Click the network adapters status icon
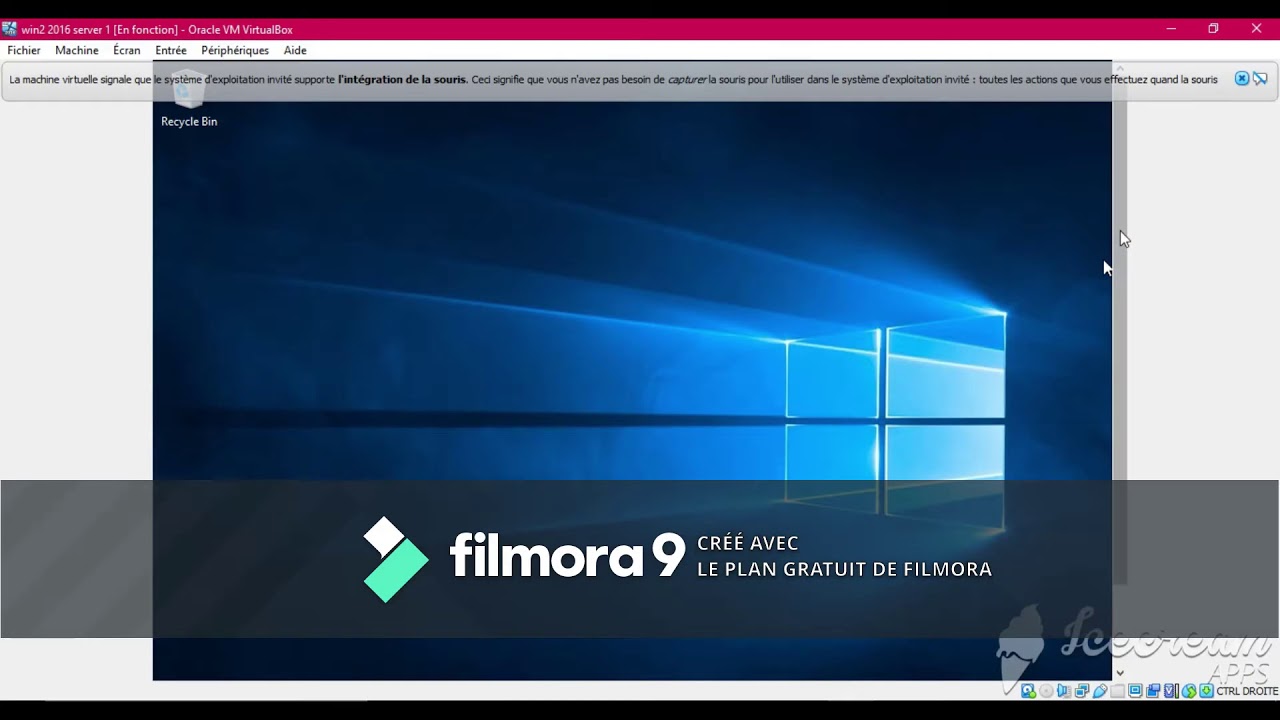This screenshot has height=720, width=1280. click(1082, 691)
